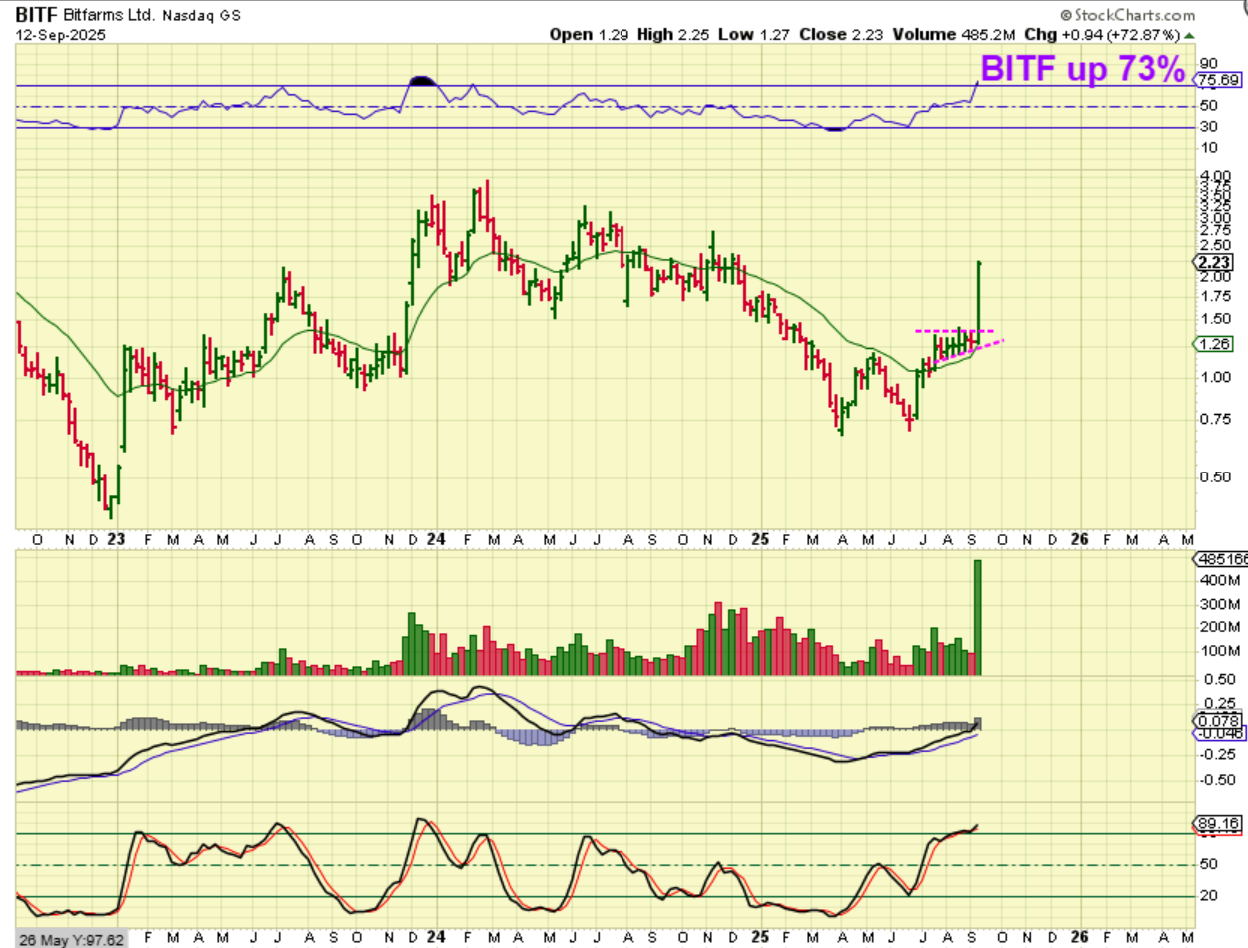
Task: Select the MACD signal label '-0.046'
Action: 1219,733
